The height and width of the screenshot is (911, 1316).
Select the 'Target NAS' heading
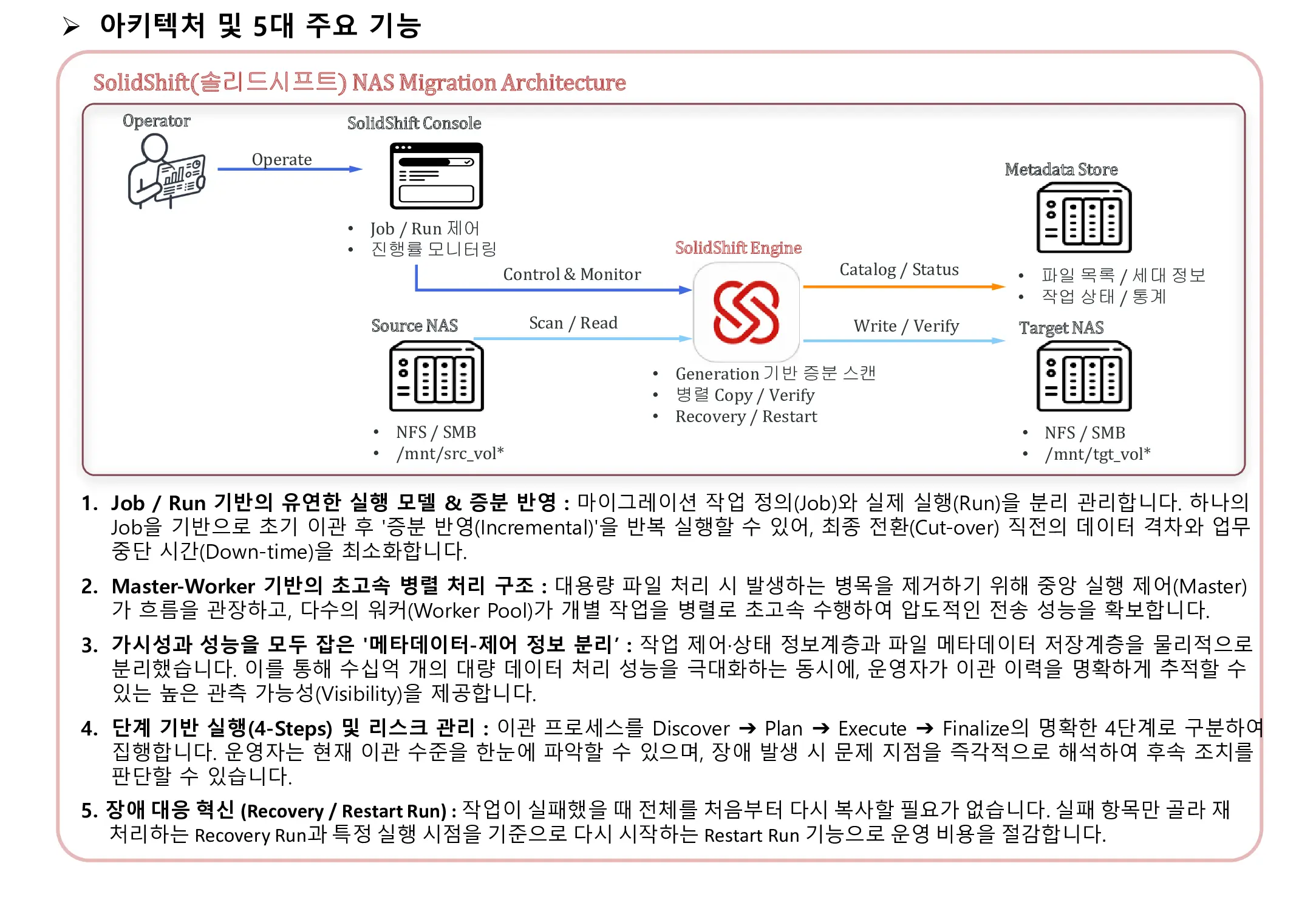(x=1061, y=328)
